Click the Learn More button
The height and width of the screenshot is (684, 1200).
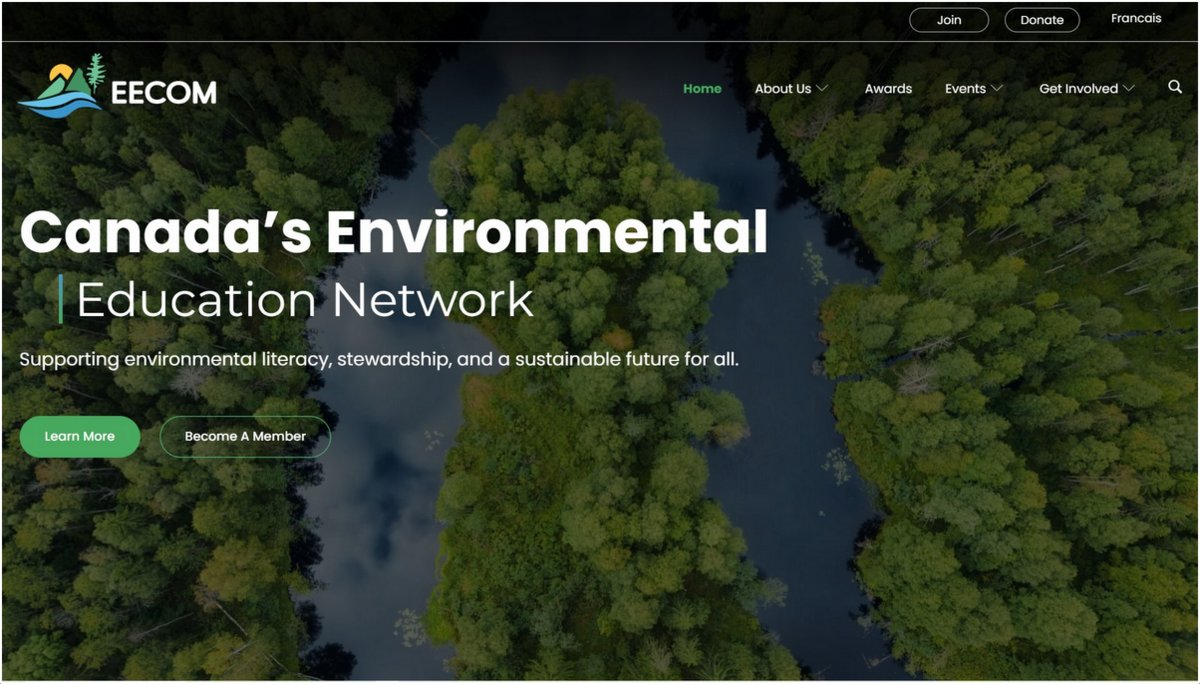pyautogui.click(x=80, y=436)
